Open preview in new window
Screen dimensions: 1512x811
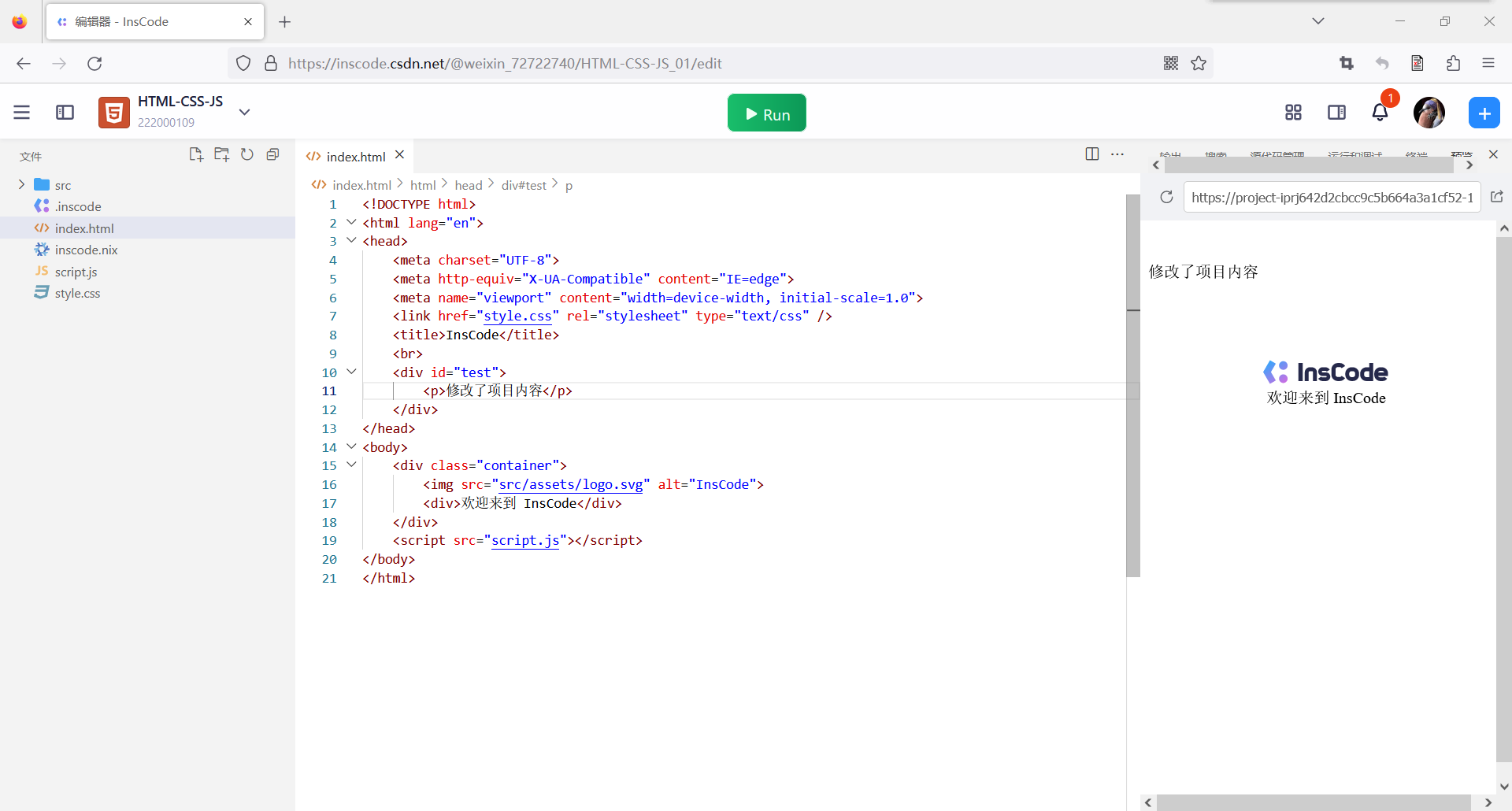[x=1497, y=197]
